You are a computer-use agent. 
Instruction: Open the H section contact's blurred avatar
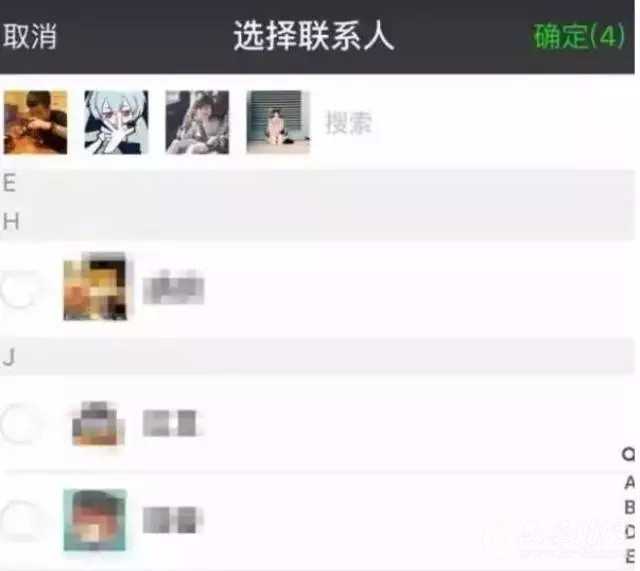(95, 287)
